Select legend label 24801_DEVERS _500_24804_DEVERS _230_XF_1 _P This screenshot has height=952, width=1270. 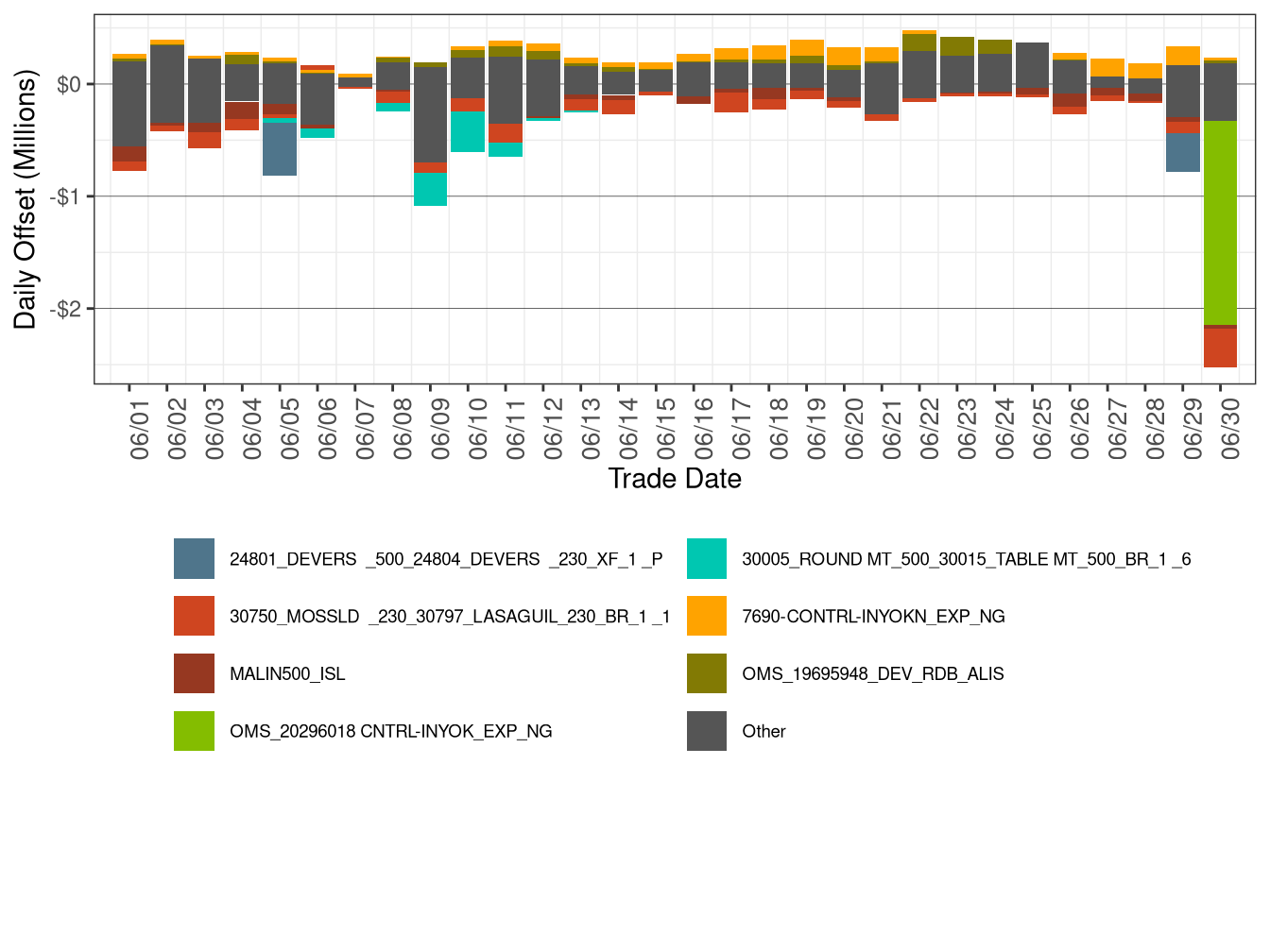tap(446, 559)
